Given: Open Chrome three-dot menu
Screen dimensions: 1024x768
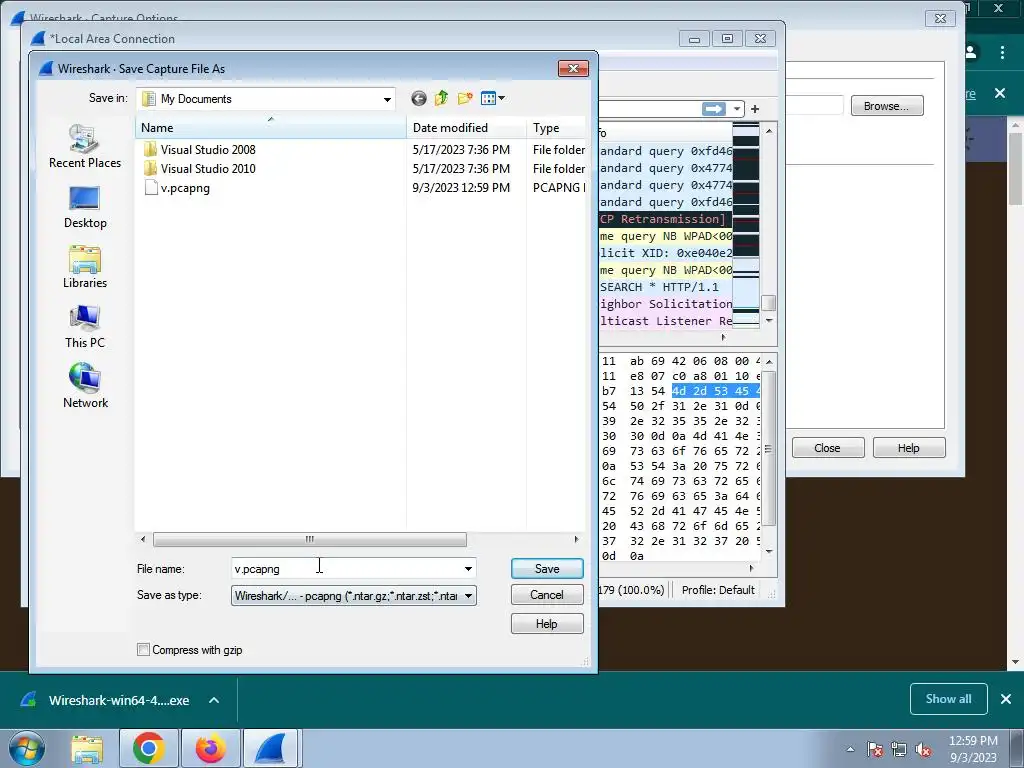Looking at the screenshot, I should [x=1002, y=52].
